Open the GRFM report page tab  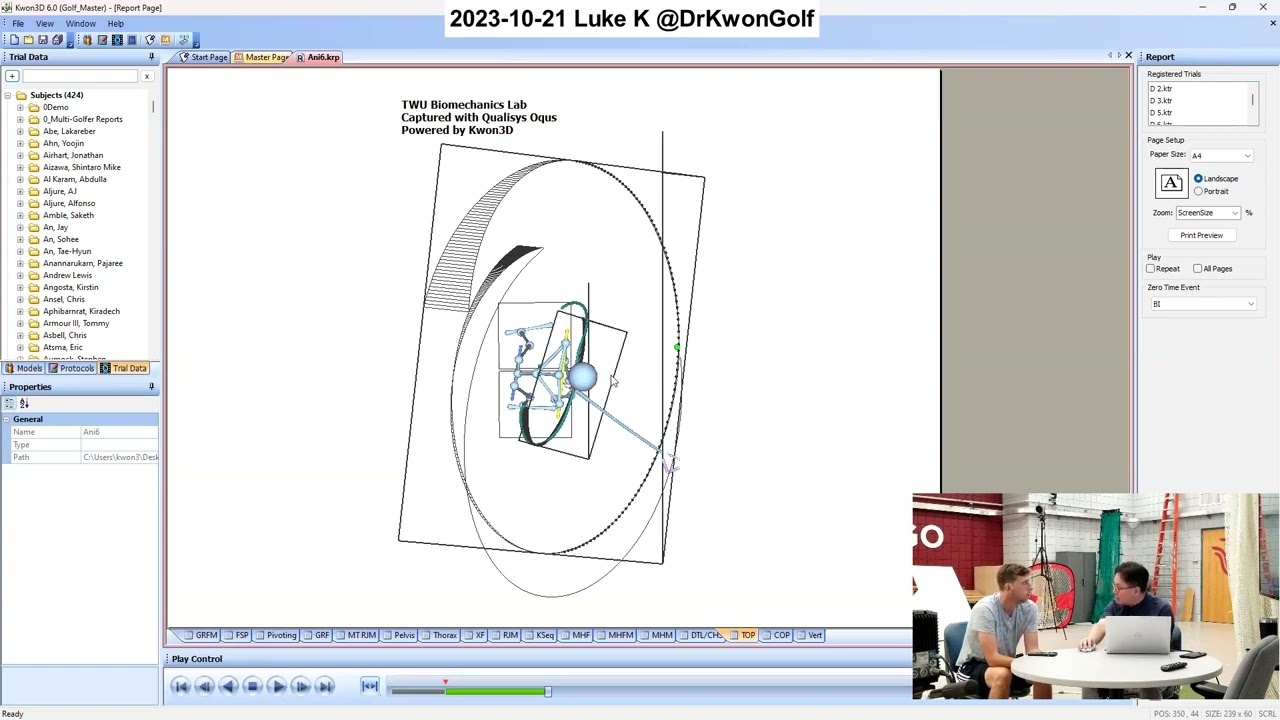tap(201, 636)
